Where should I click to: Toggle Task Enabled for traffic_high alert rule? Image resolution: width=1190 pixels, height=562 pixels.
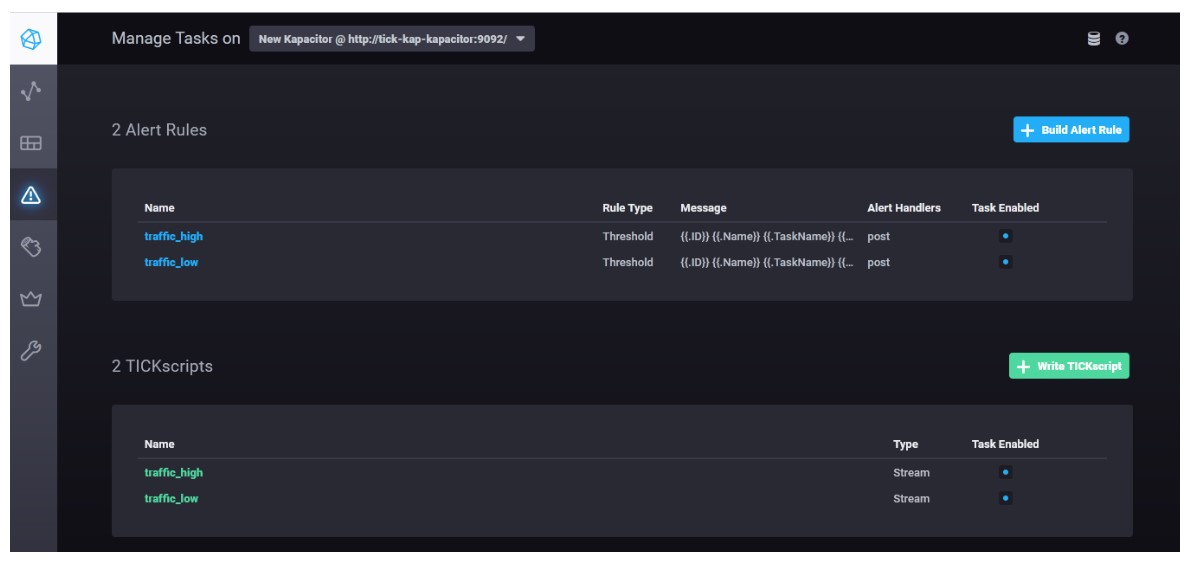pyautogui.click(x=1006, y=236)
